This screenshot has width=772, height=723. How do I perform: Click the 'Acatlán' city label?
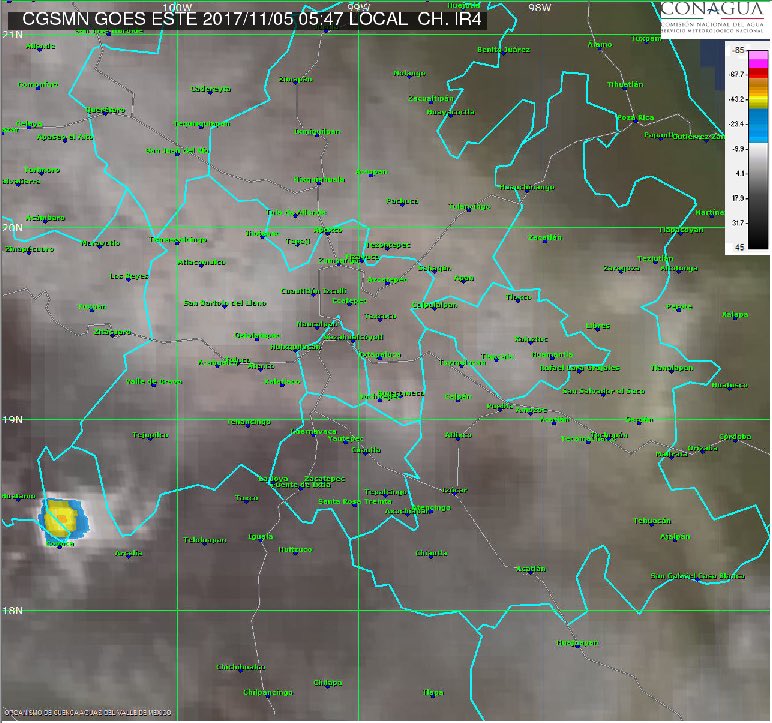coord(531,569)
